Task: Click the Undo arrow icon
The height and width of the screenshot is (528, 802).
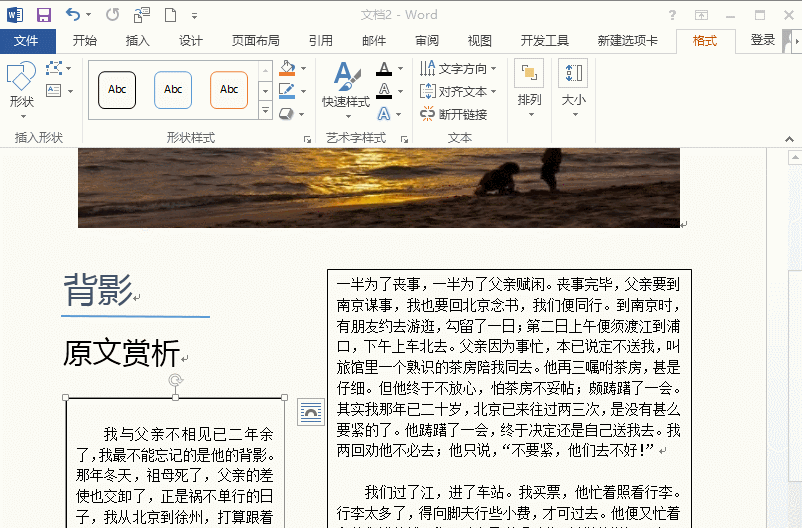Action: click(x=72, y=15)
